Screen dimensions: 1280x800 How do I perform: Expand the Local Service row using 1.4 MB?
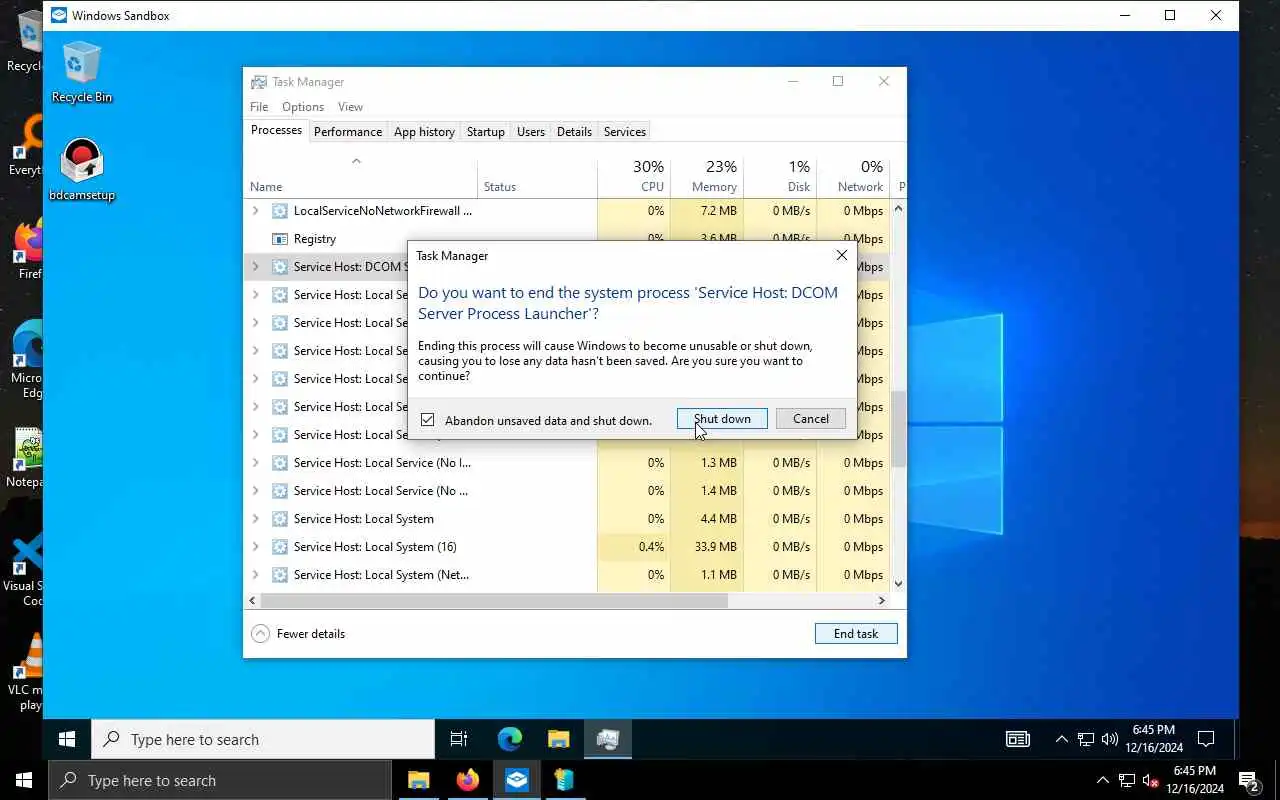coord(255,491)
